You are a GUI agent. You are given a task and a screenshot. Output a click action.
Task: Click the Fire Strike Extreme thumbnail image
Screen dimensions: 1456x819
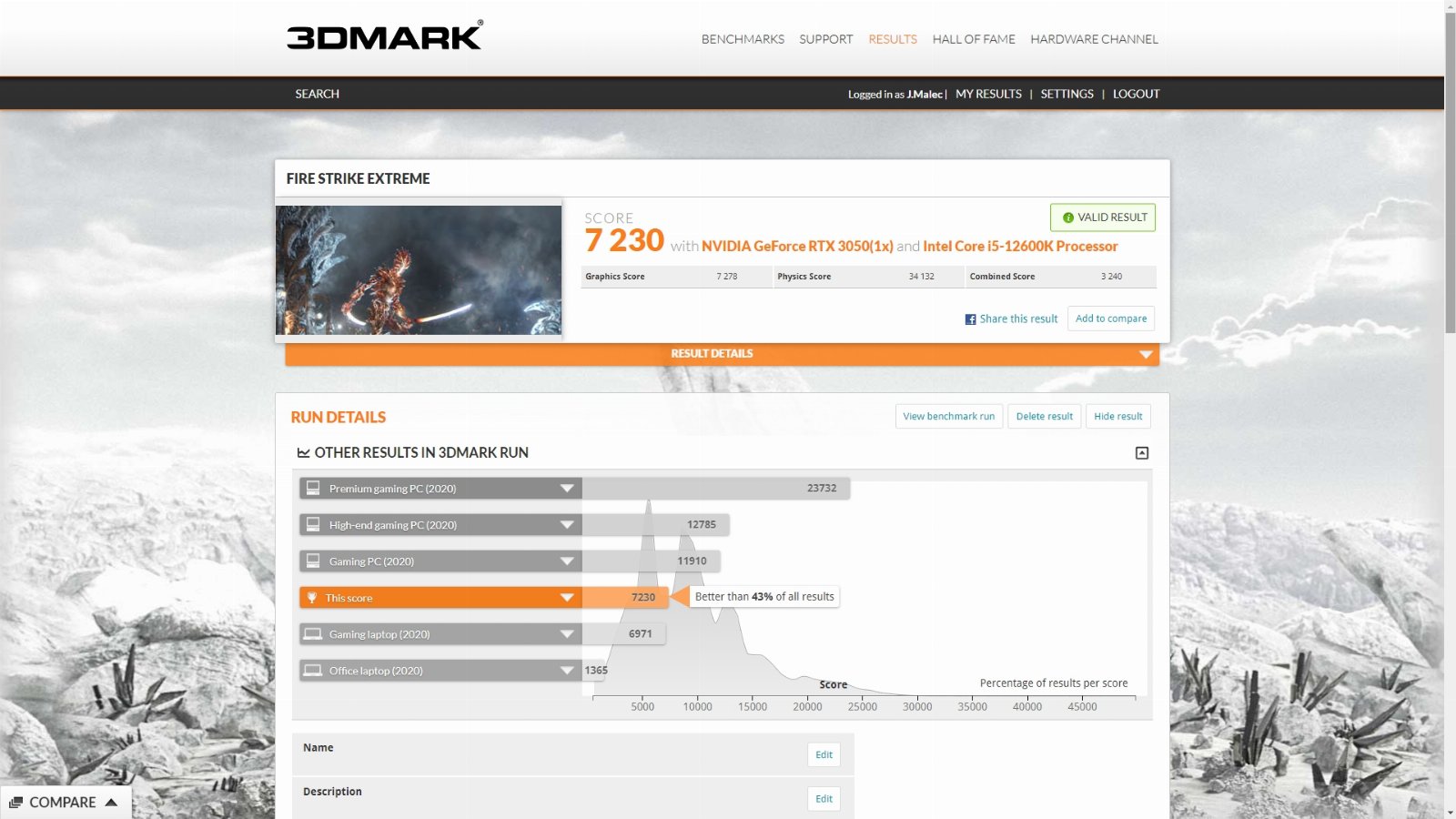(419, 269)
